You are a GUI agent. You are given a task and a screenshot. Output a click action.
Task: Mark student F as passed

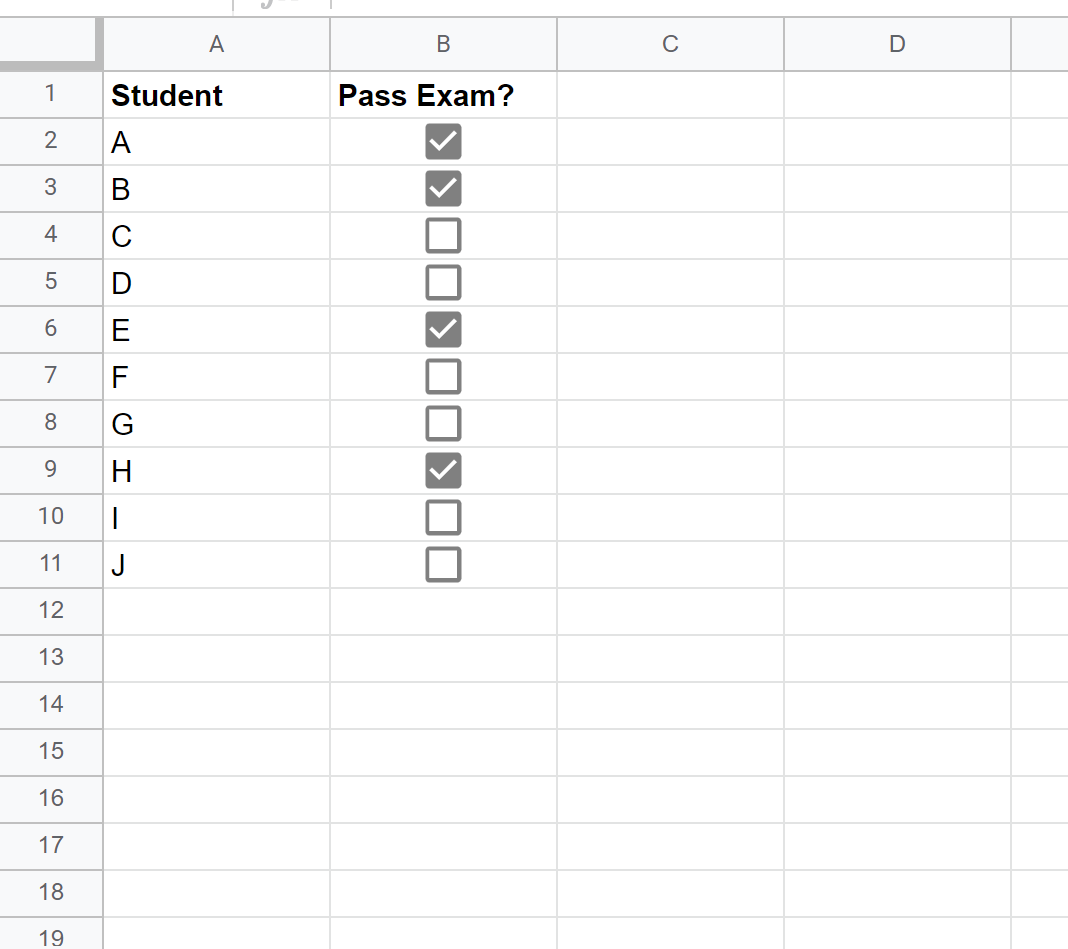click(x=443, y=376)
